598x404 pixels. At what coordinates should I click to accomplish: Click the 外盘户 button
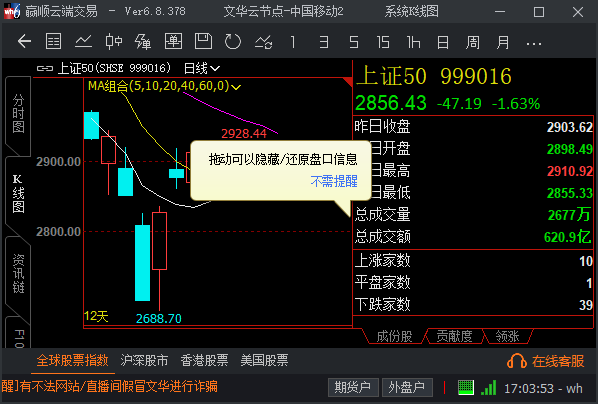407,388
